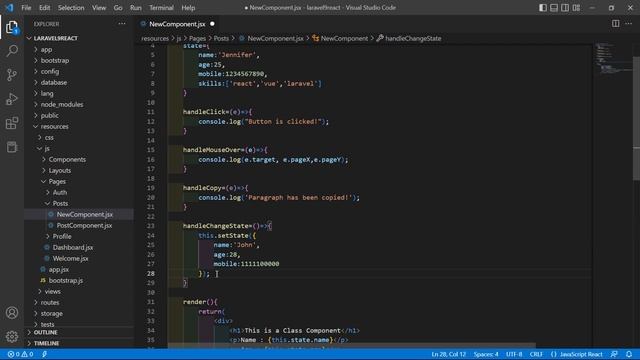Click the editor vertical scrollbar

point(636,118)
